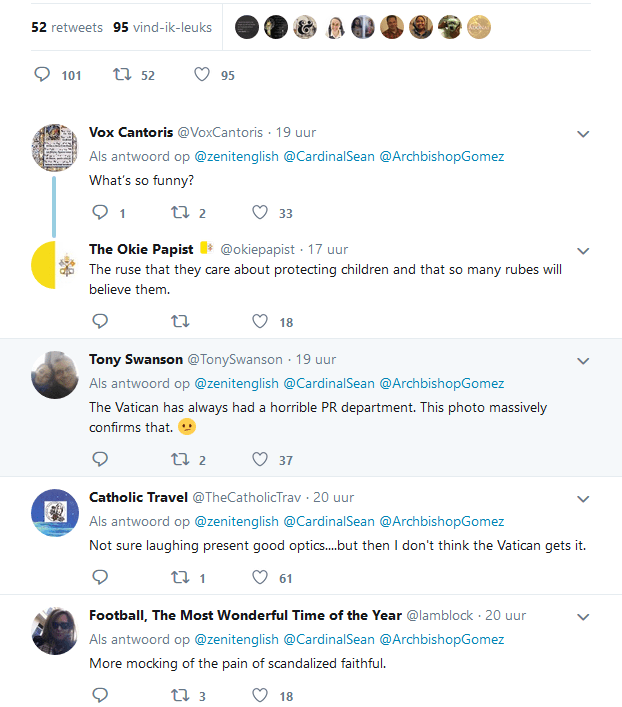
Task: Retweet The Okie Papist tweet
Action: (x=180, y=321)
